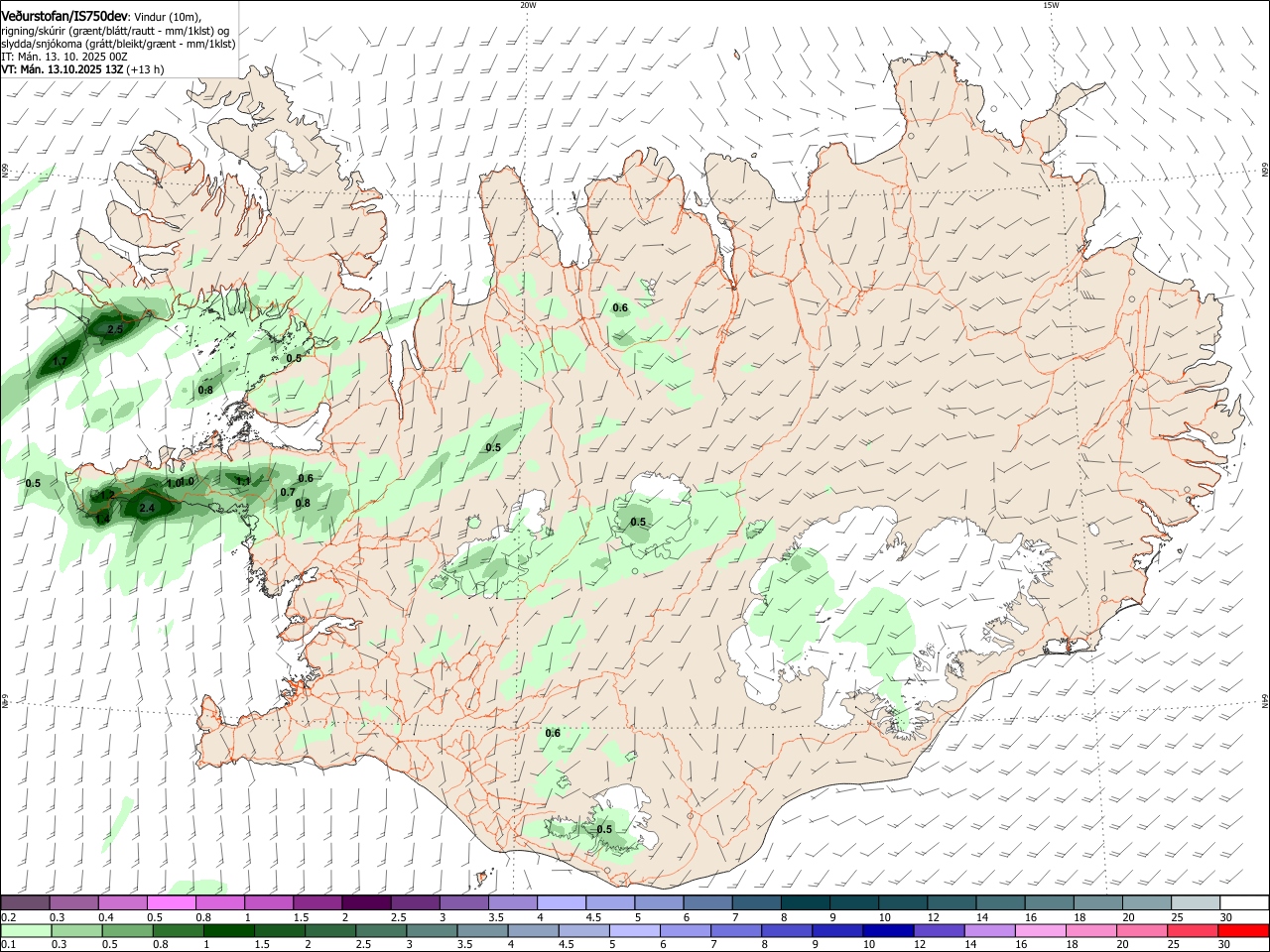The width and height of the screenshot is (1270, 952).
Task: Select the dark teal 8 snow scale swatch
Action: tap(806, 902)
